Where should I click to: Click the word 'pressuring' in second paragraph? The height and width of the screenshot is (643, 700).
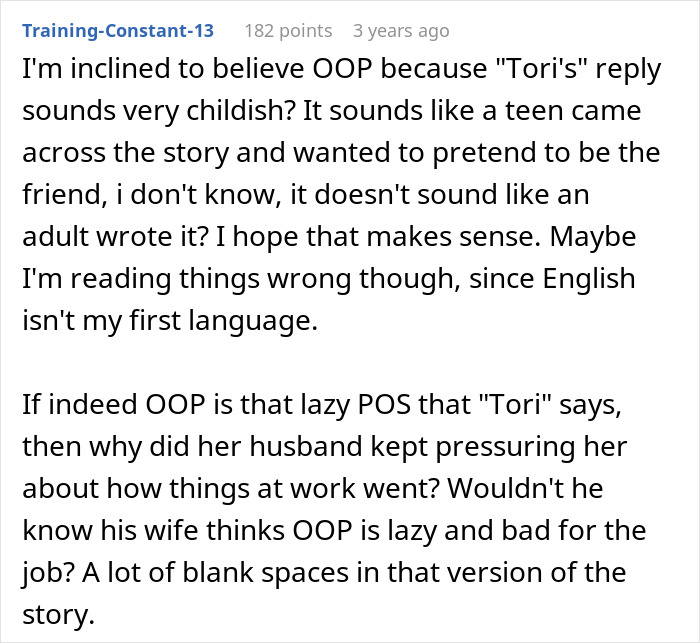(x=505, y=447)
